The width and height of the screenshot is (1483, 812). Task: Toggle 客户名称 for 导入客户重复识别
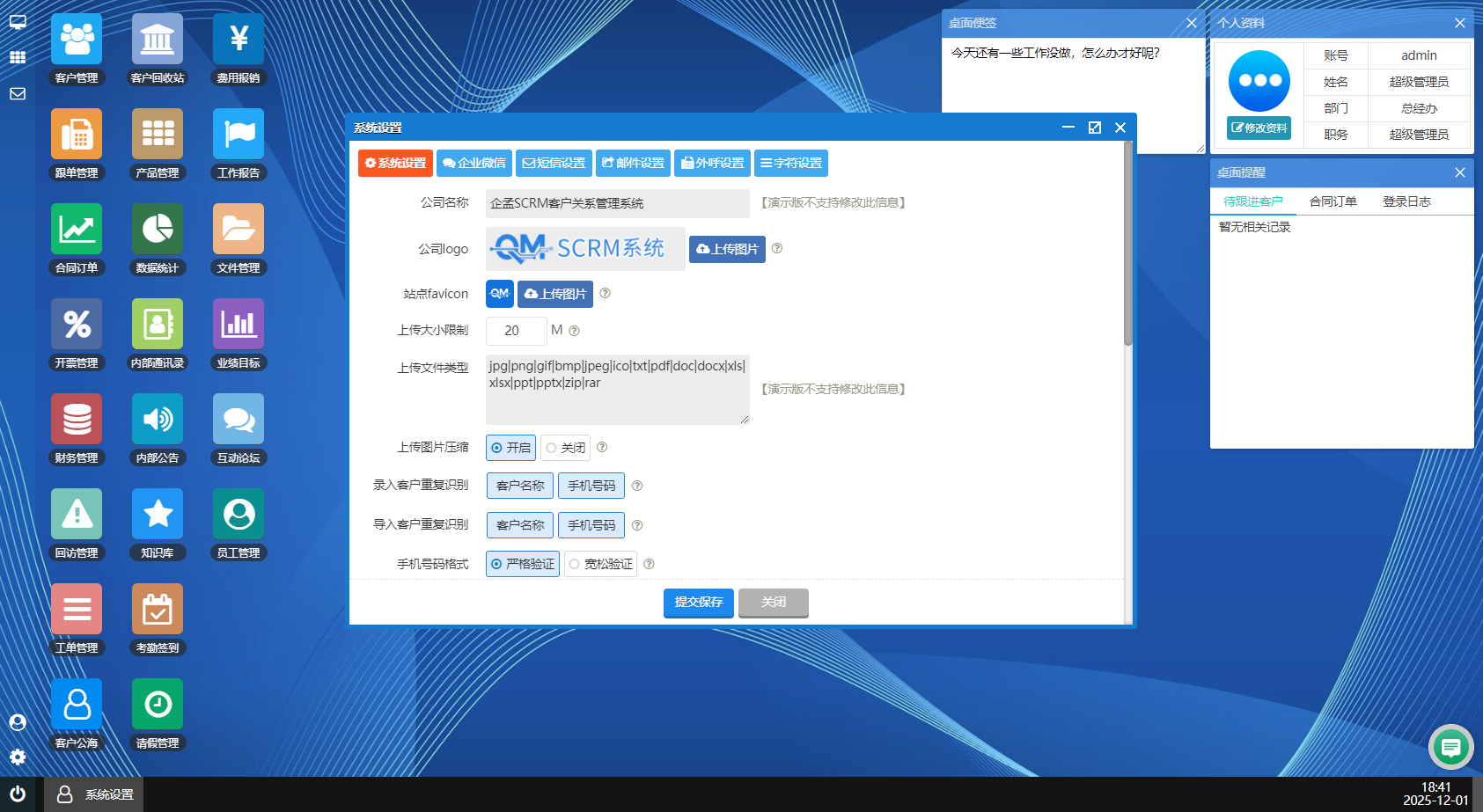point(520,525)
